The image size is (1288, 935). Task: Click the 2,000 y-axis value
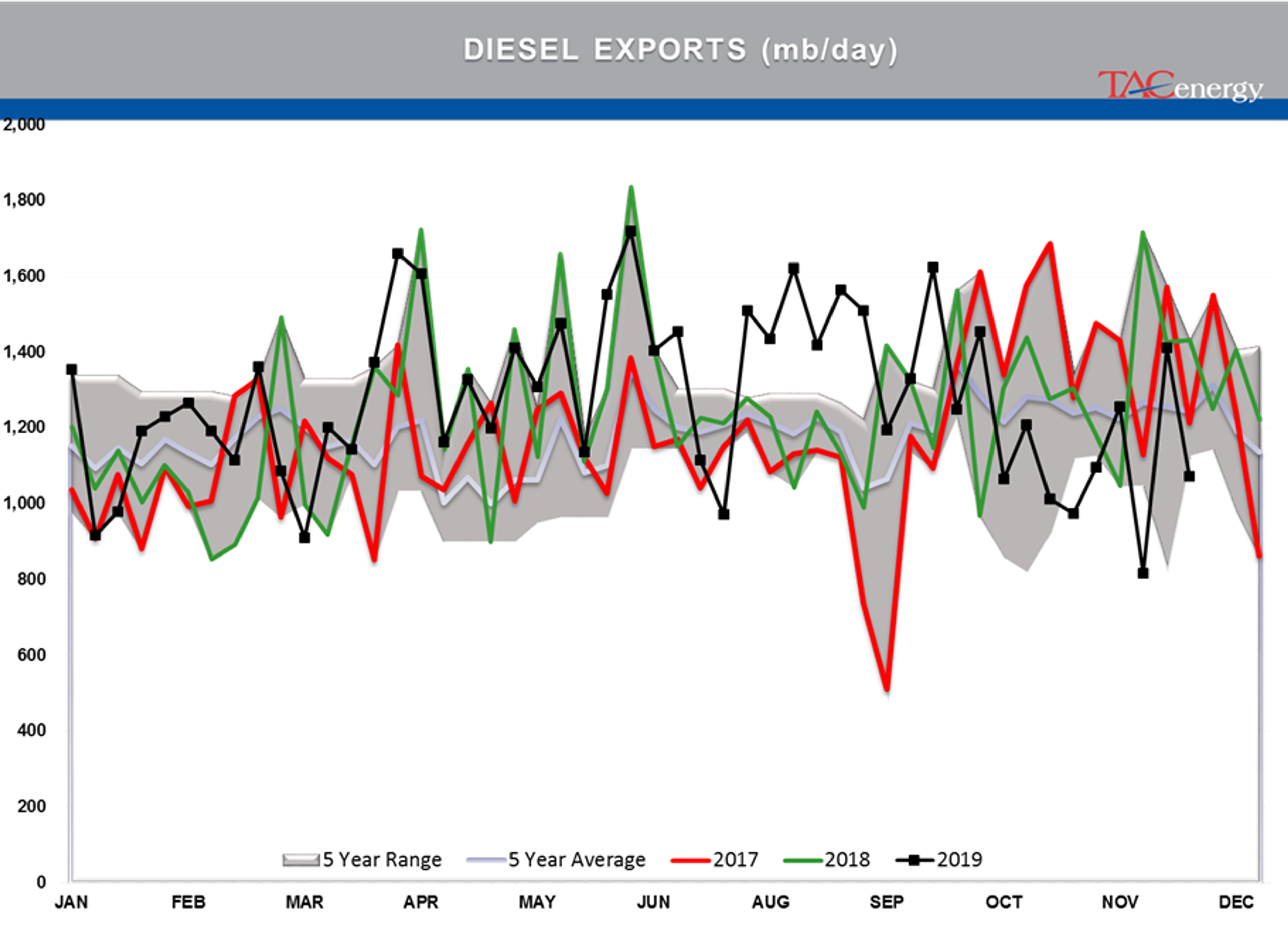tap(23, 125)
